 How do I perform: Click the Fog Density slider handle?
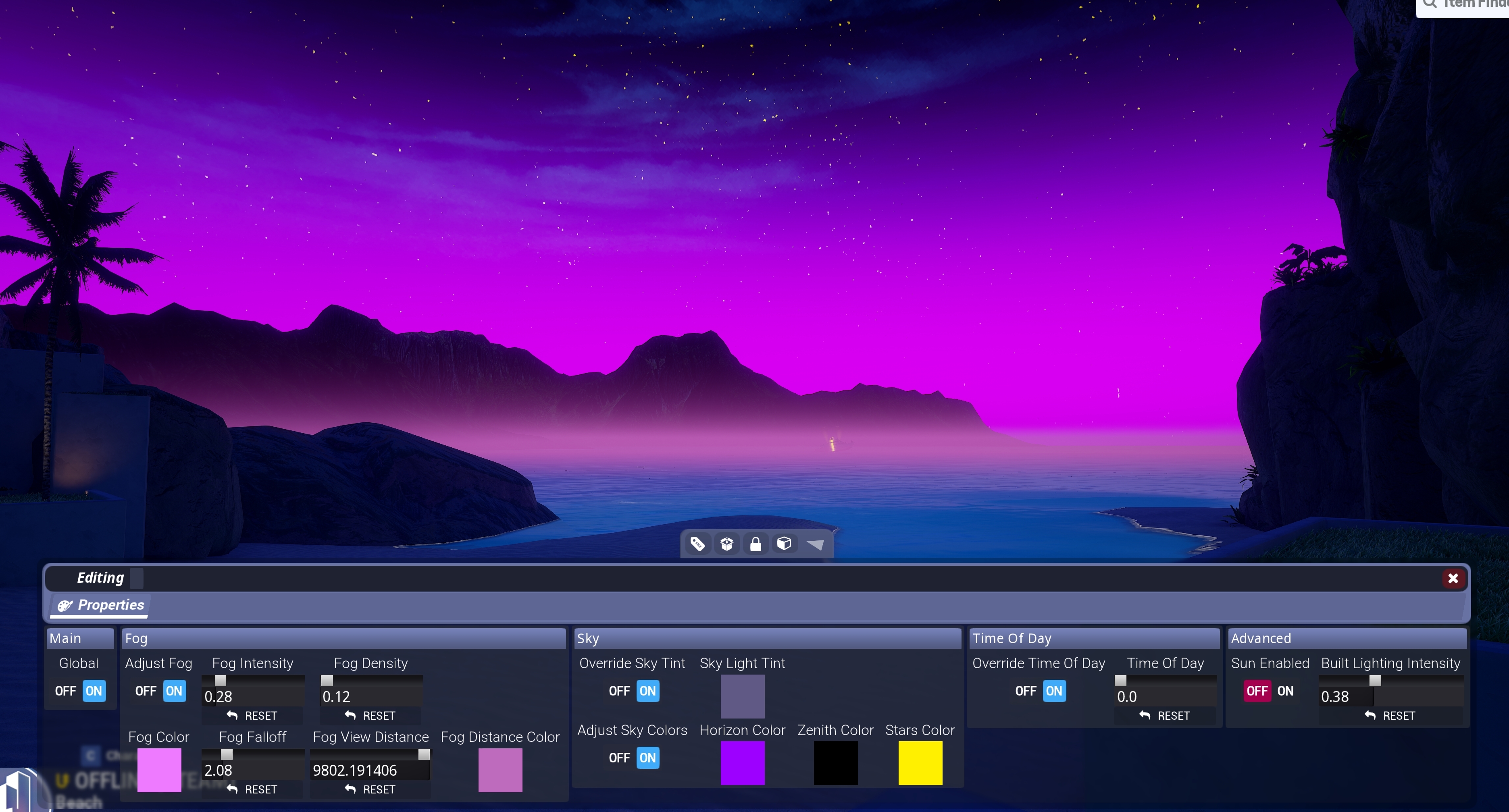[x=327, y=680]
